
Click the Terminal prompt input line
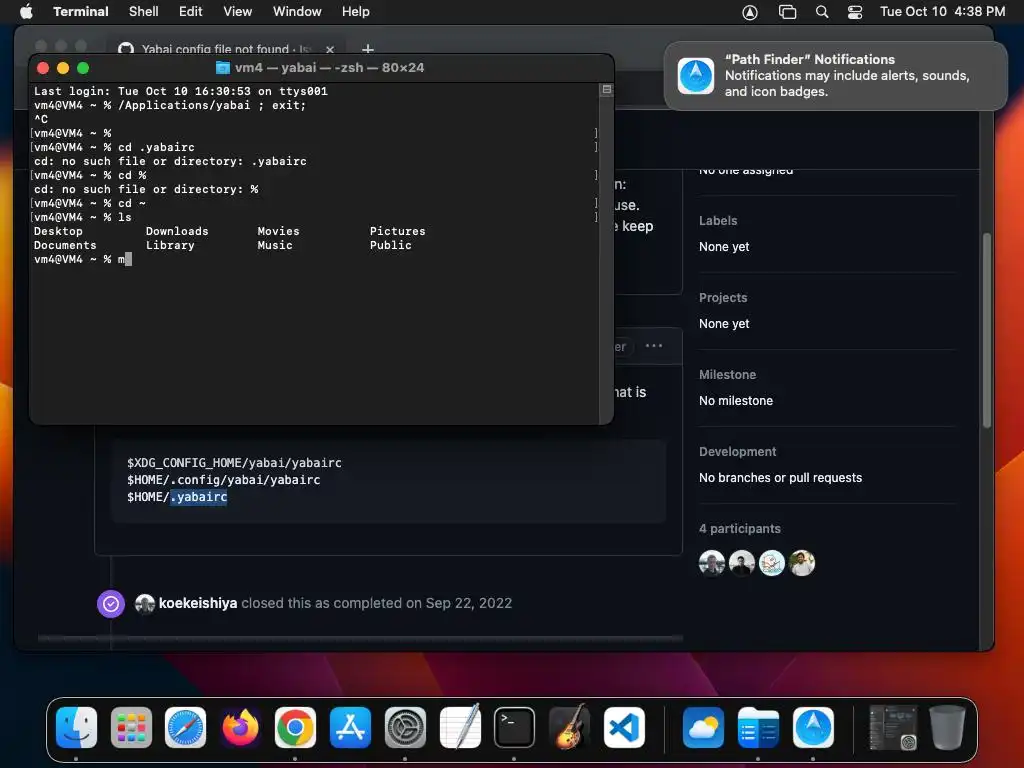pyautogui.click(x=313, y=259)
